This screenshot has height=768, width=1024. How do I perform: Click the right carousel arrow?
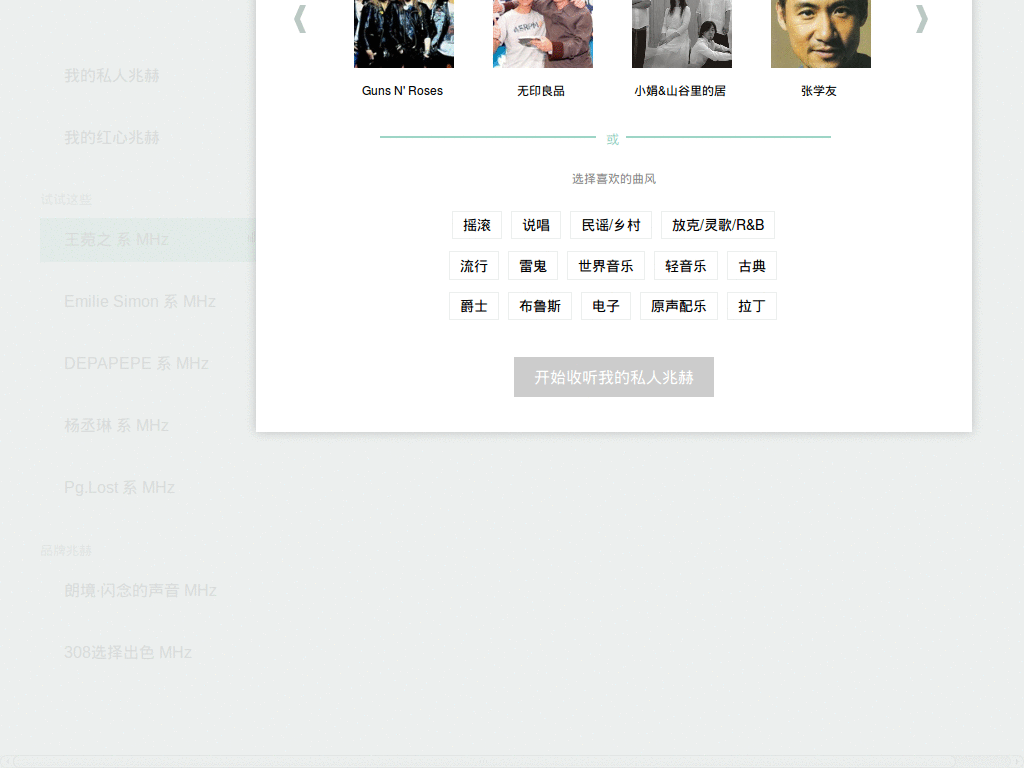921,18
